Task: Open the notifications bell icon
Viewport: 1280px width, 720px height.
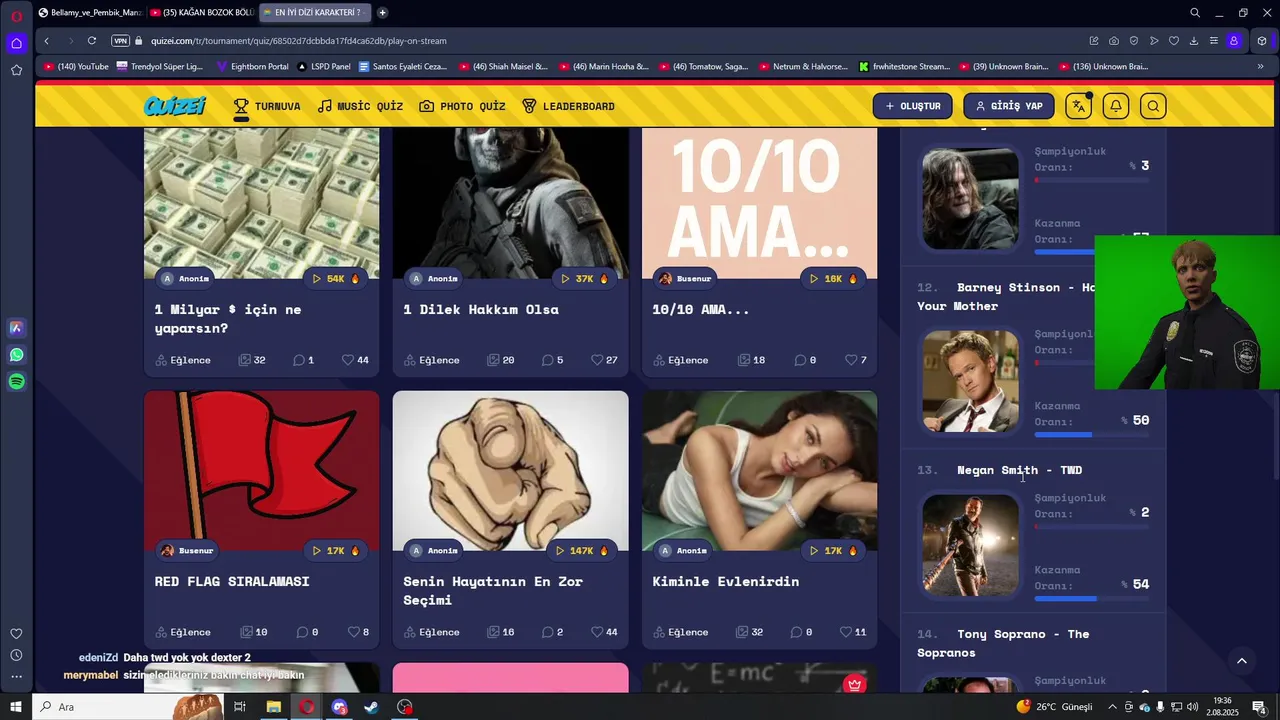Action: [1116, 106]
